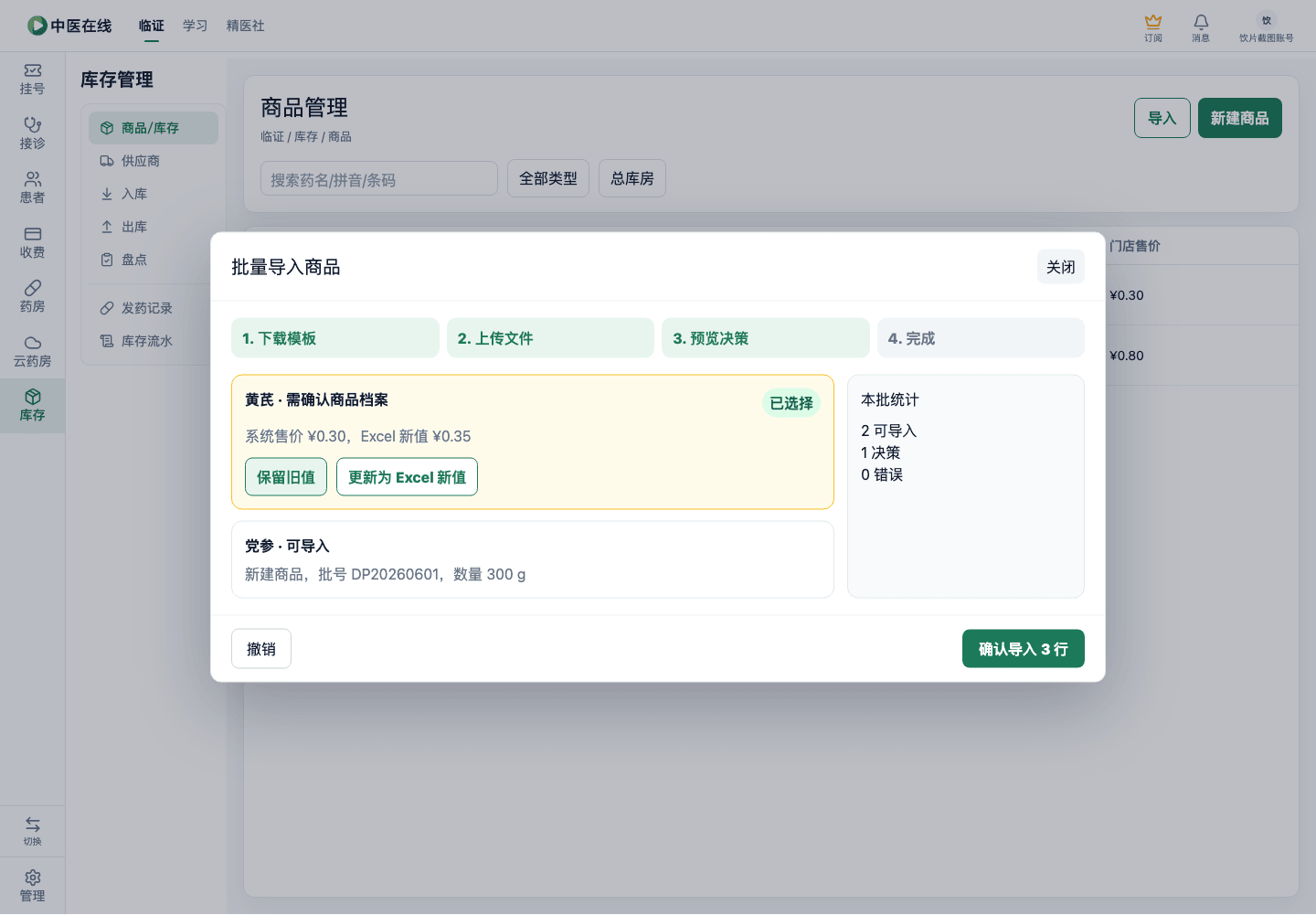Choose 保留旧值 for 黄芪

click(286, 477)
